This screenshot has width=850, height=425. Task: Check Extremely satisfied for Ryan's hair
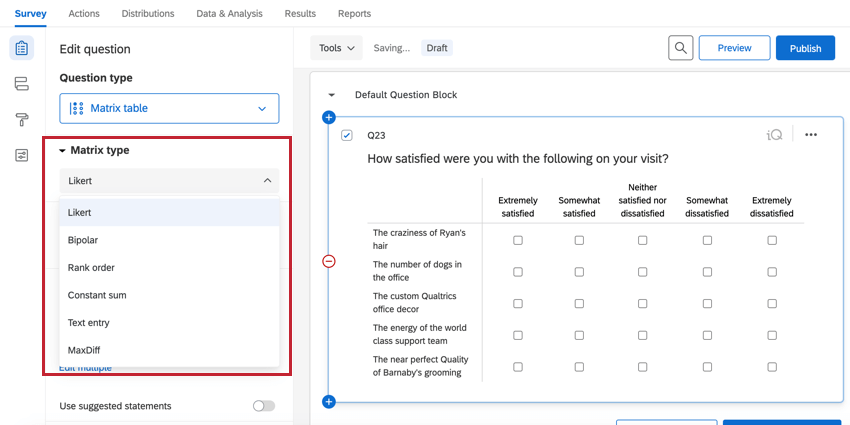[x=517, y=240]
